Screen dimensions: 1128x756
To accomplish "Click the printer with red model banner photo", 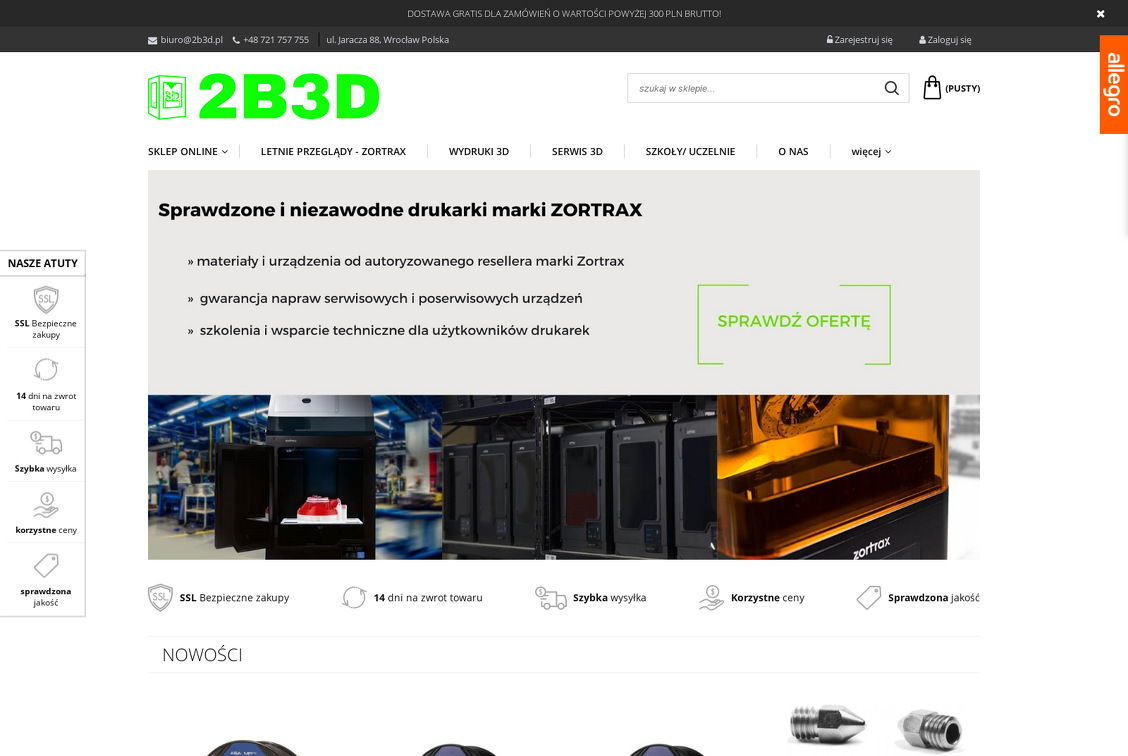I will (295, 477).
